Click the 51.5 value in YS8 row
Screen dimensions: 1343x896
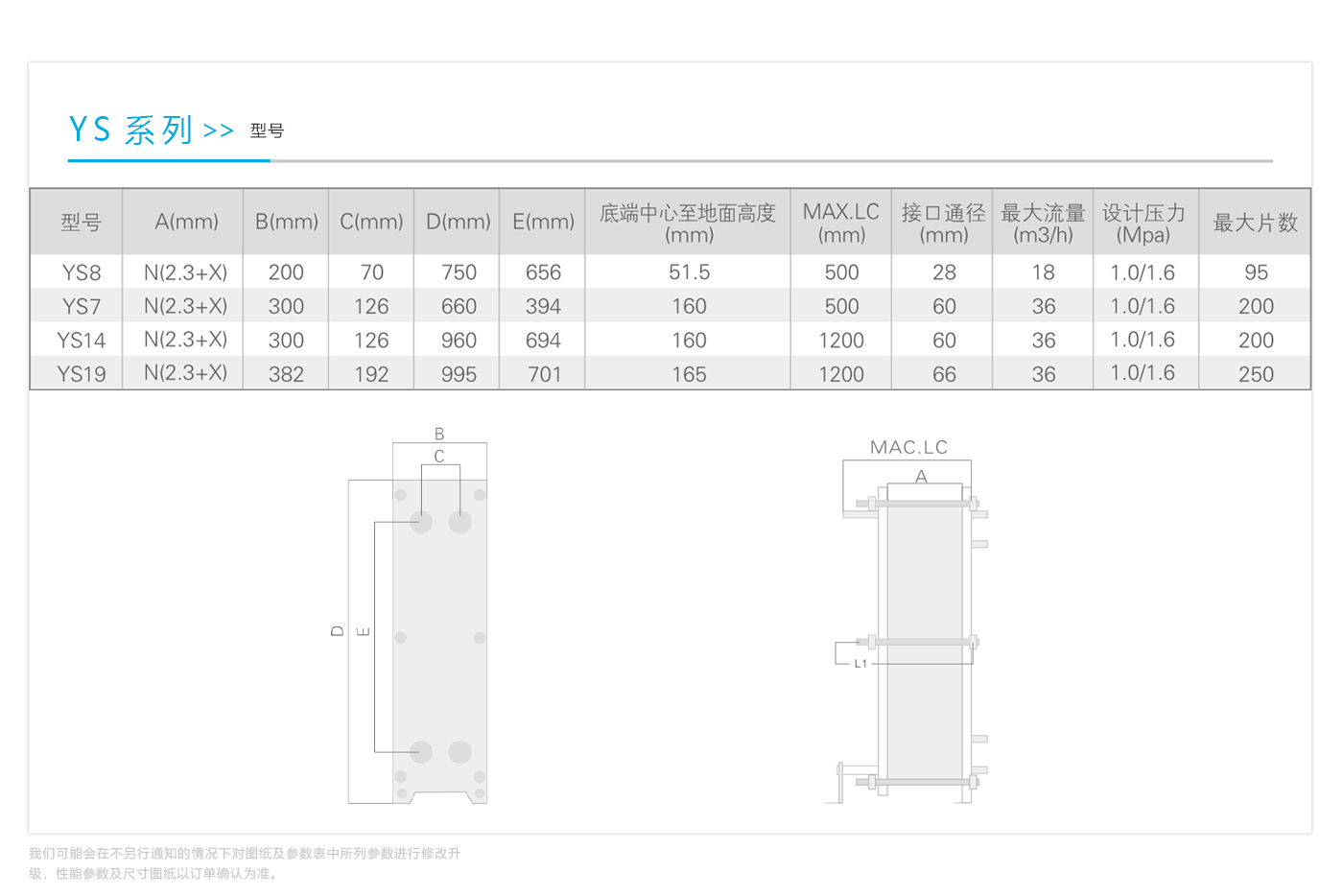click(689, 272)
